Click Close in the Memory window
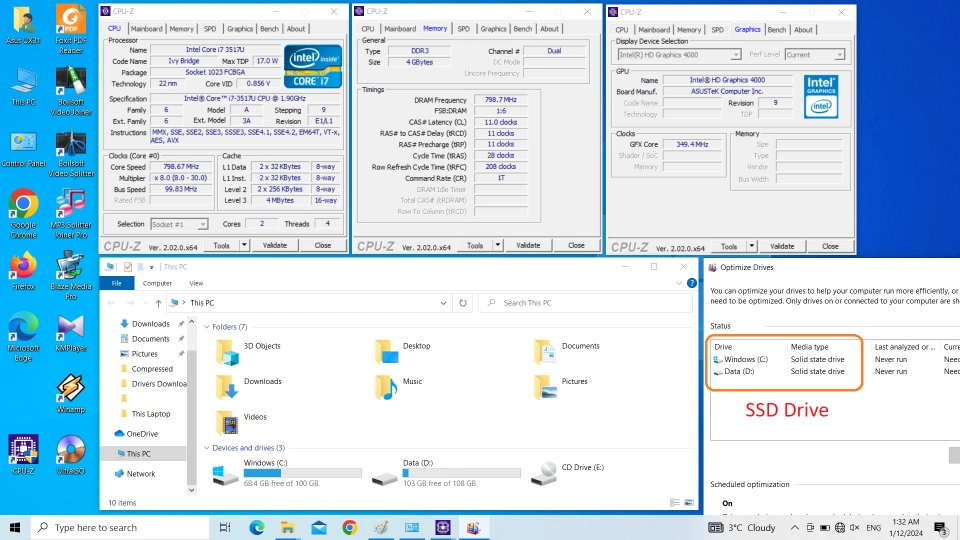 click(x=576, y=245)
